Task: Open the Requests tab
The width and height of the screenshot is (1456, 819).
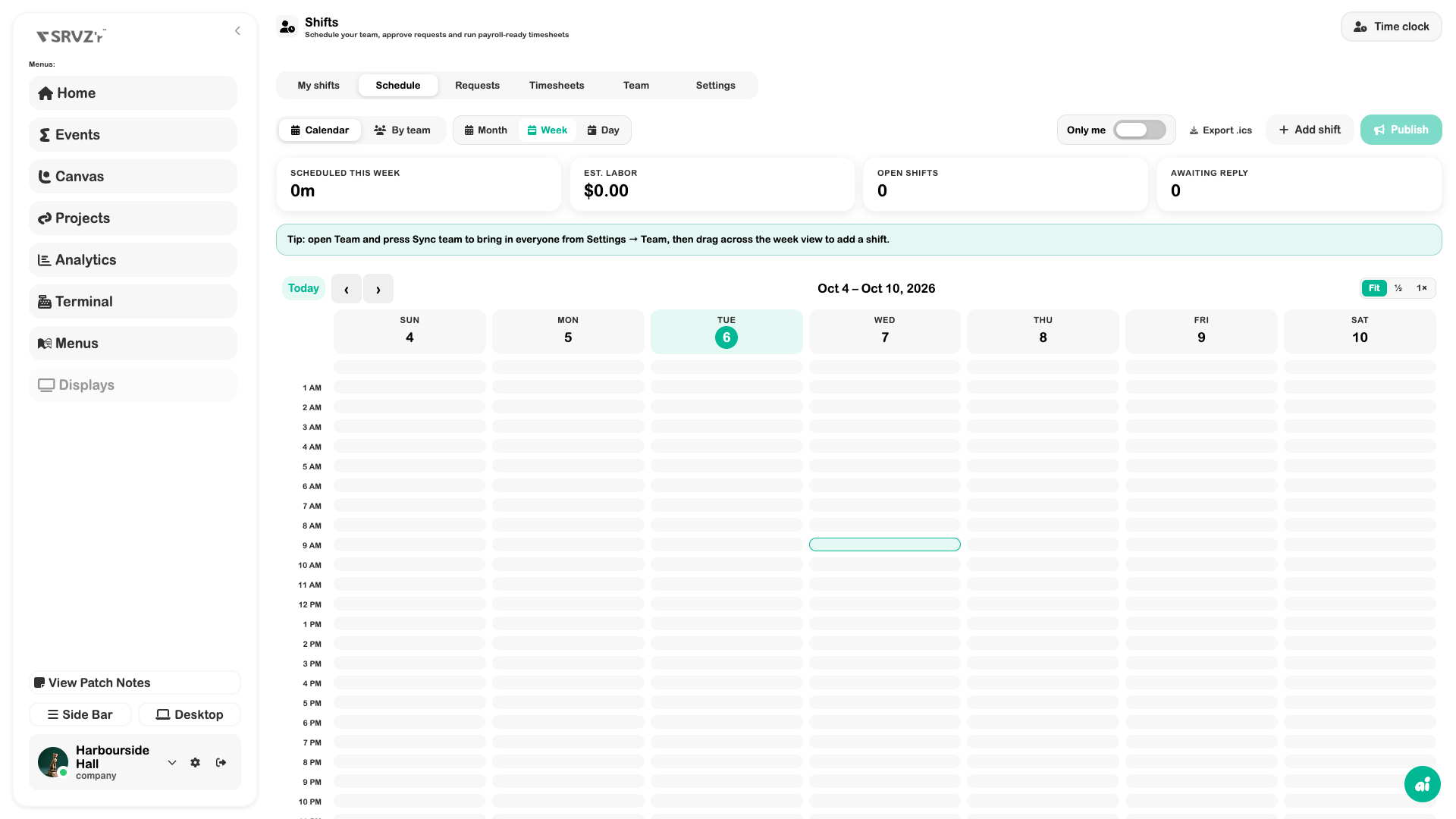Action: [478, 86]
